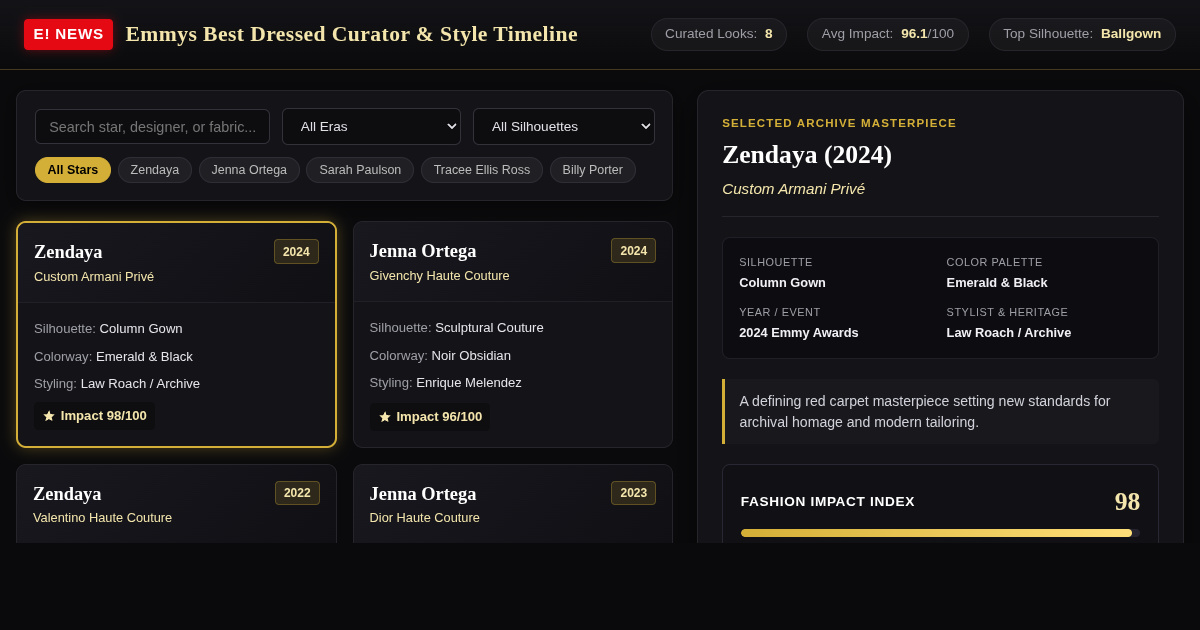Open the Zendaya 2024 Custom Armani Privé card
The height and width of the screenshot is (630, 1200).
click(176, 335)
